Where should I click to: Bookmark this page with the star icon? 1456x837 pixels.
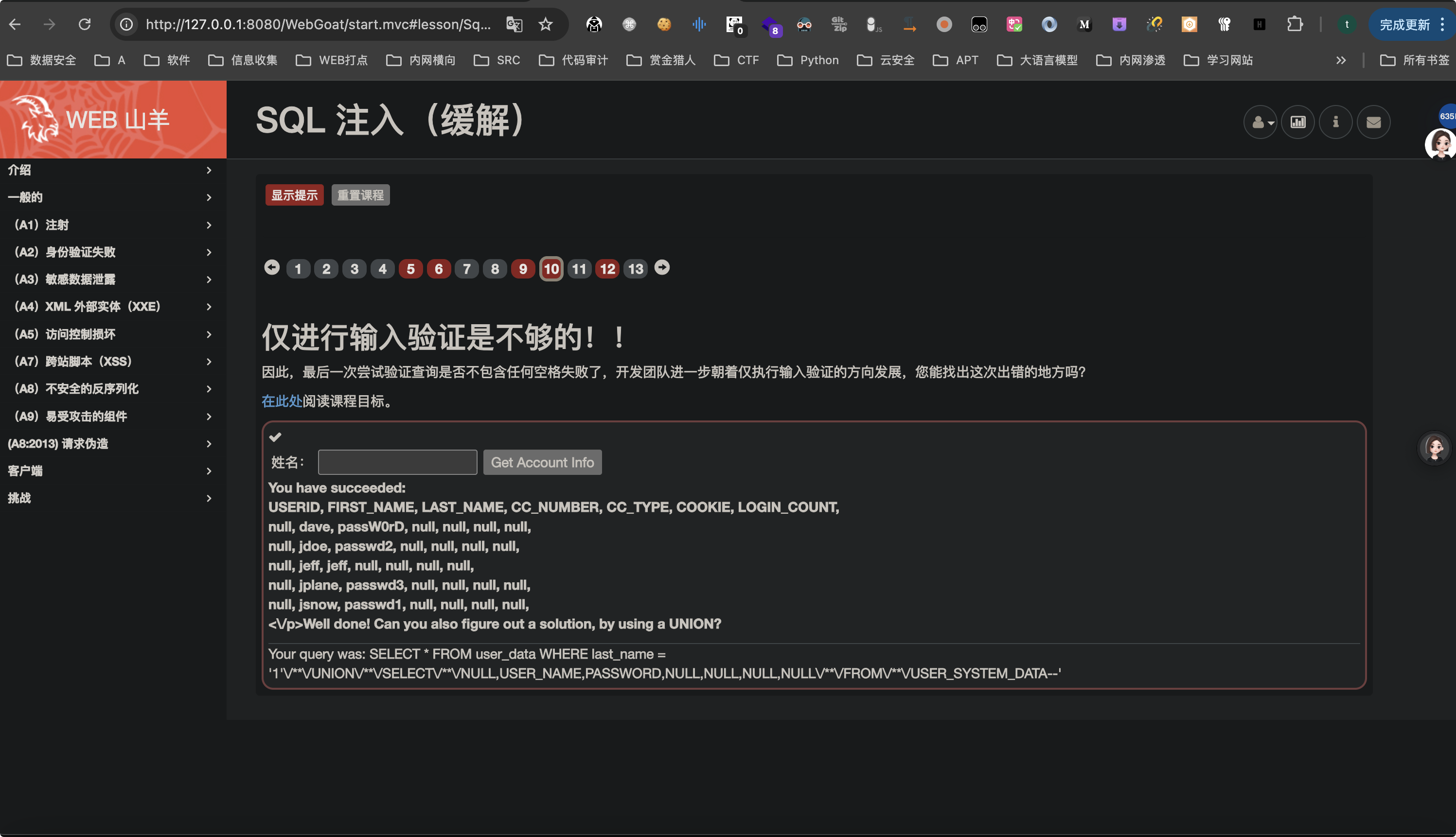(x=545, y=24)
